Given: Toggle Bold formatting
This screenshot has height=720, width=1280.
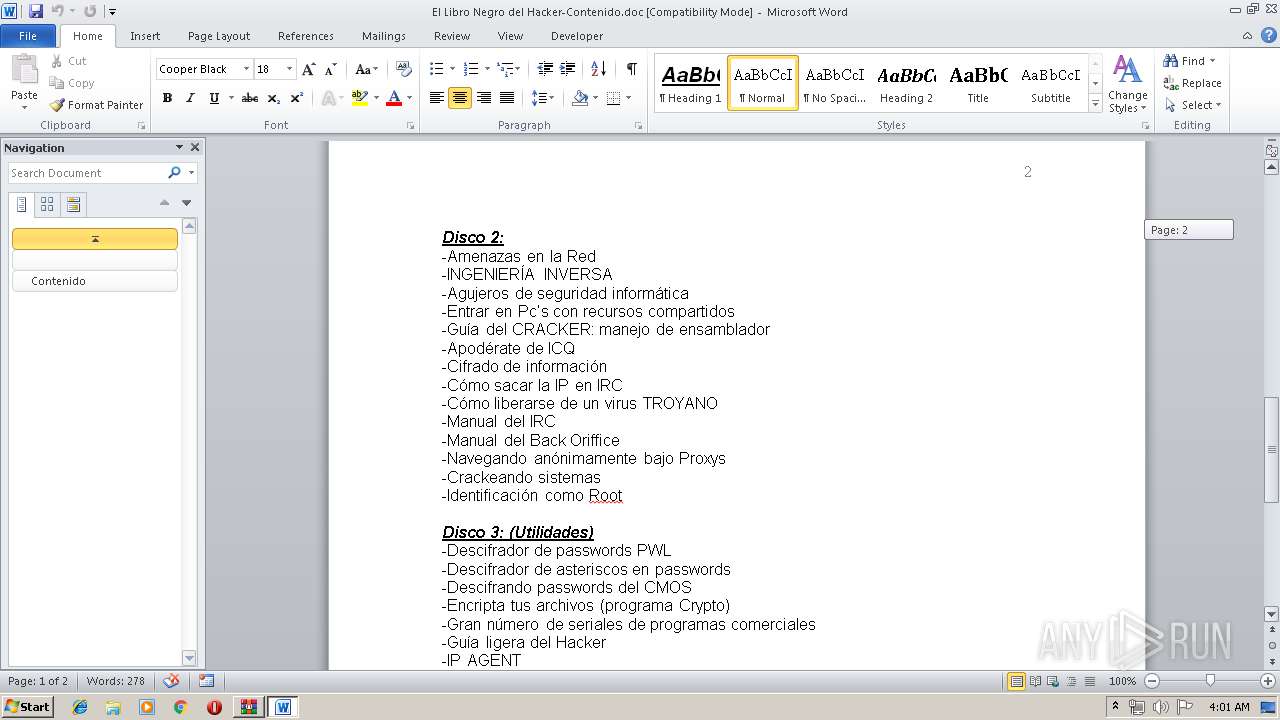Looking at the screenshot, I should (167, 98).
